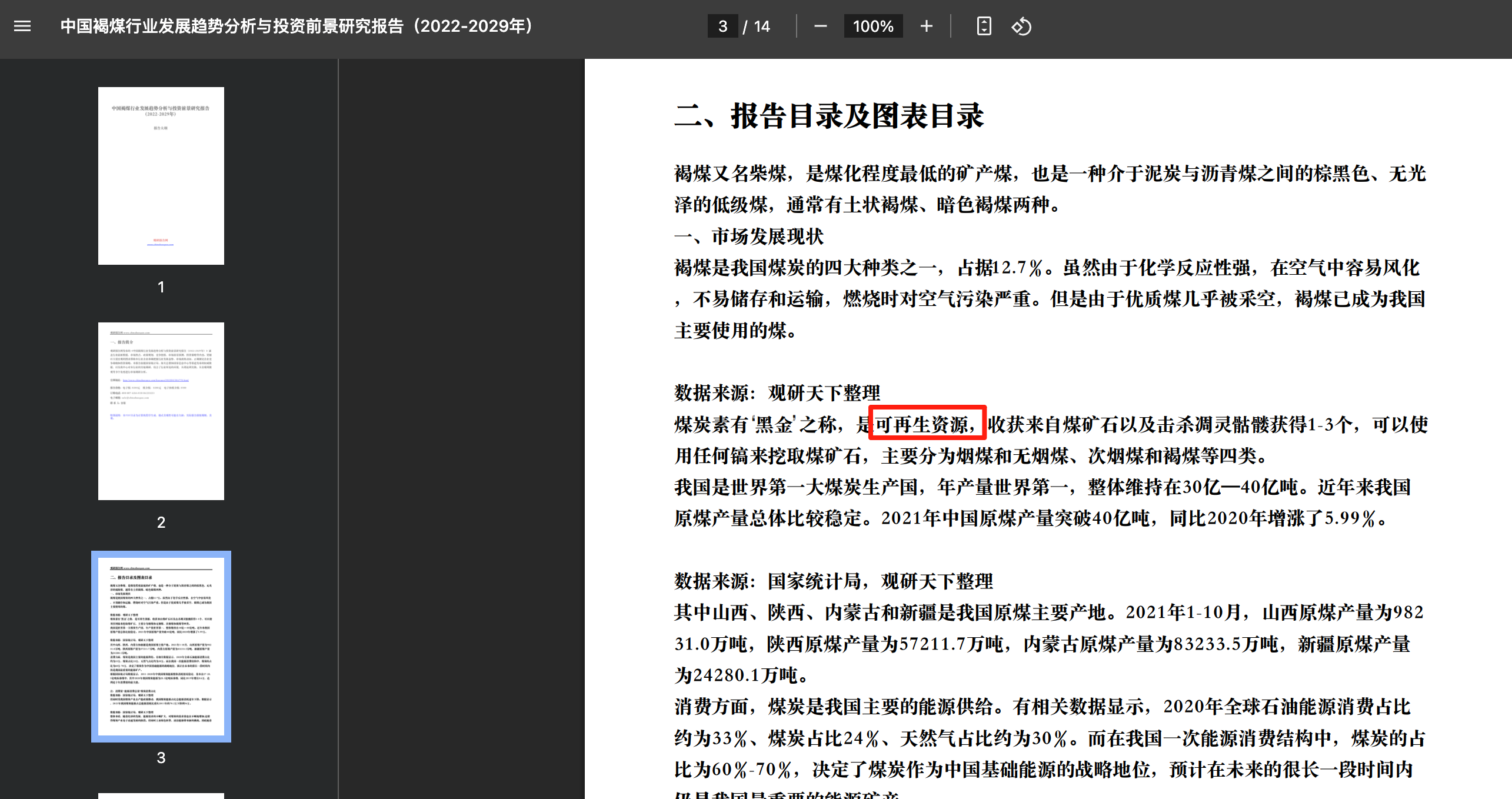Click the page 2 number label
1512x799 pixels.
coord(161,522)
